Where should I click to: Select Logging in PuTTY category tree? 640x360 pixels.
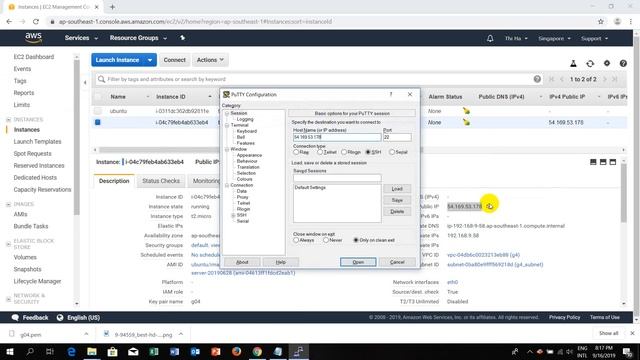pos(245,119)
